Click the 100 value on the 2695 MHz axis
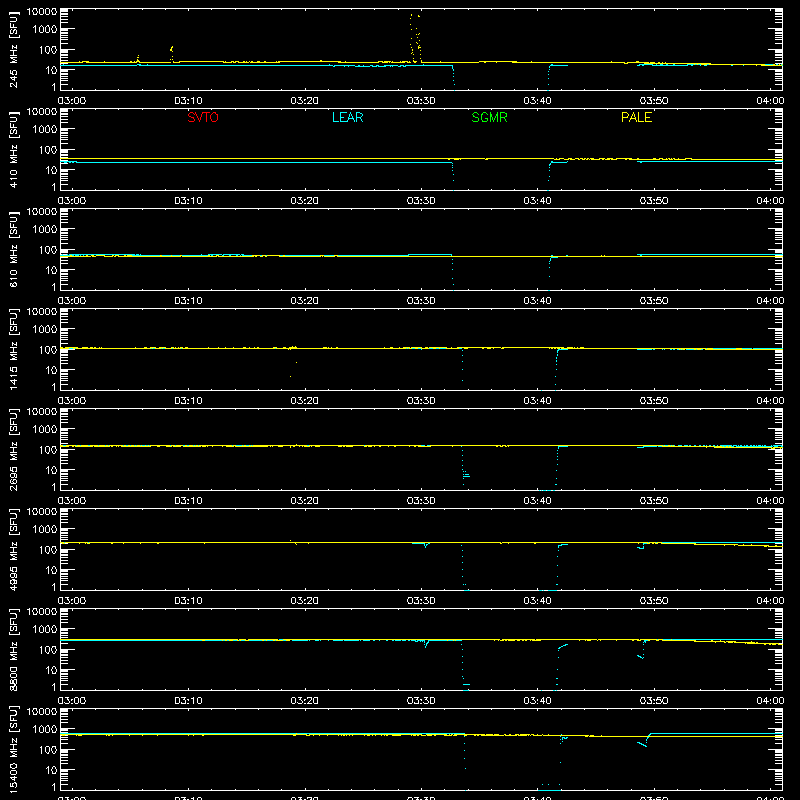The image size is (800, 800). click(x=48, y=449)
